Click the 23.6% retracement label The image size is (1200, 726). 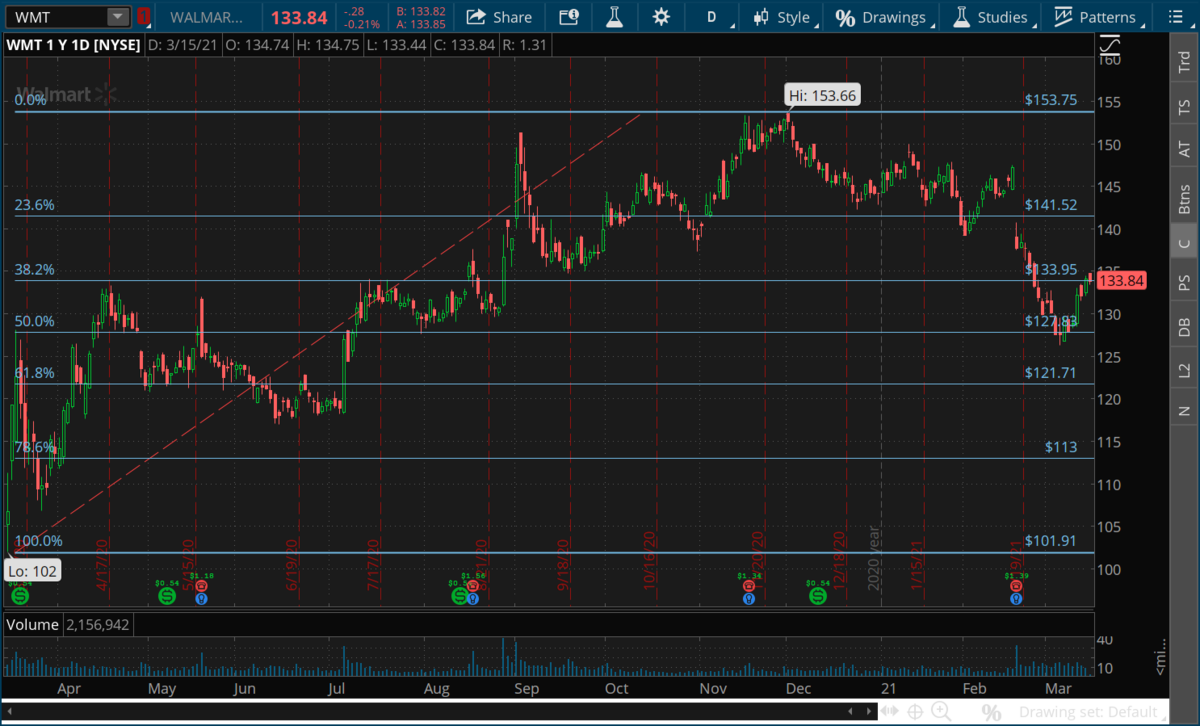[35, 205]
